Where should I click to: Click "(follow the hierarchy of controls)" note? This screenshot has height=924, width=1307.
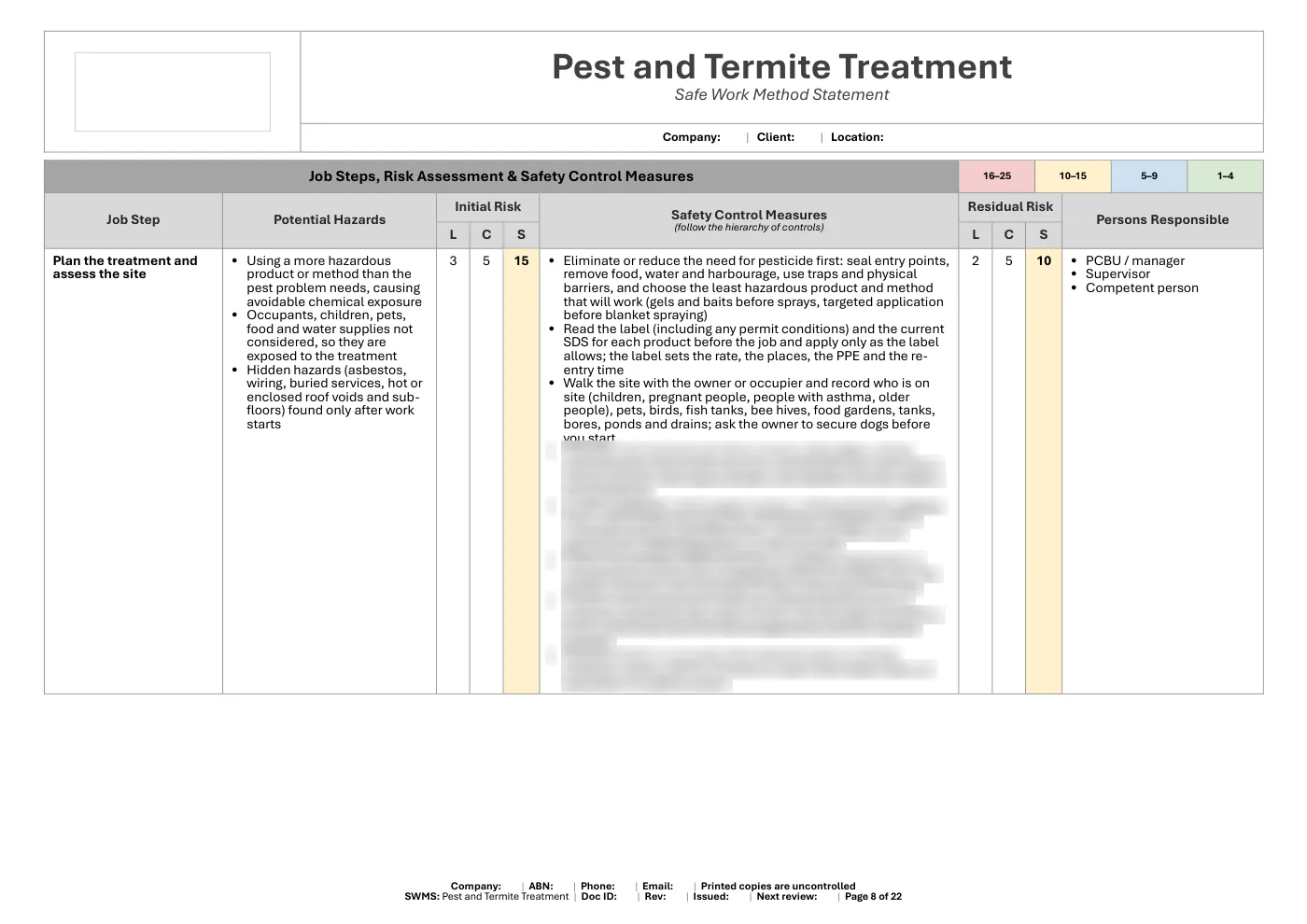749,228
